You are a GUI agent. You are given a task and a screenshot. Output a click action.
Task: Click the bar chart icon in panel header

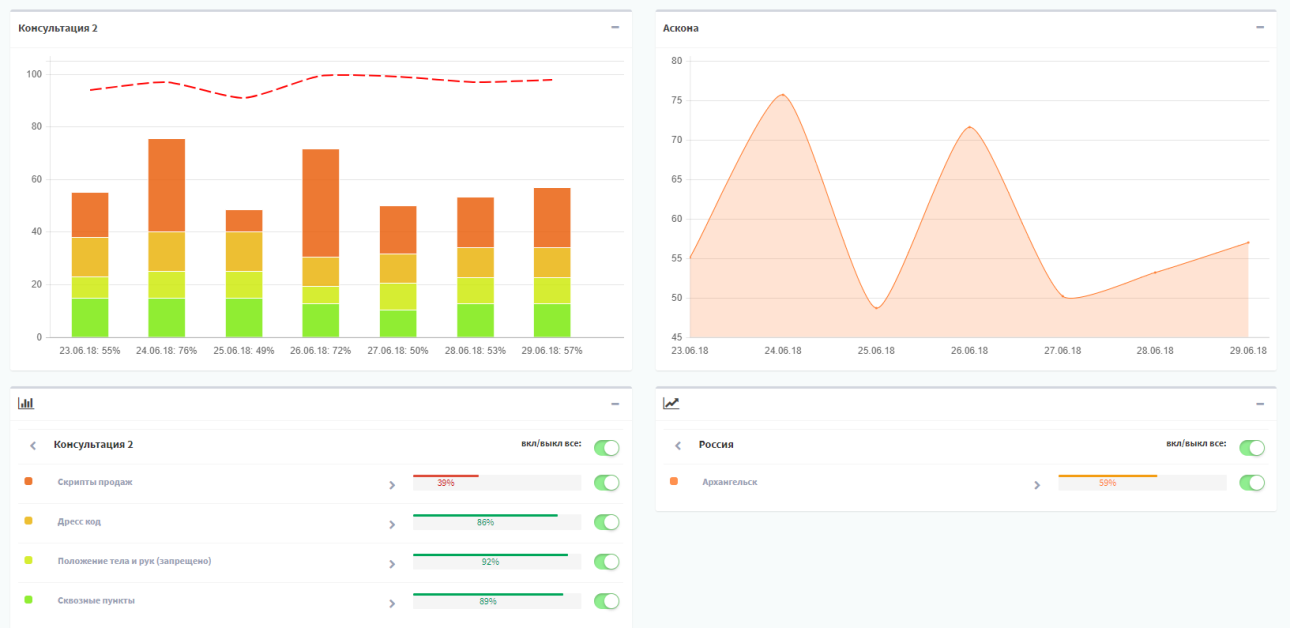tap(26, 403)
